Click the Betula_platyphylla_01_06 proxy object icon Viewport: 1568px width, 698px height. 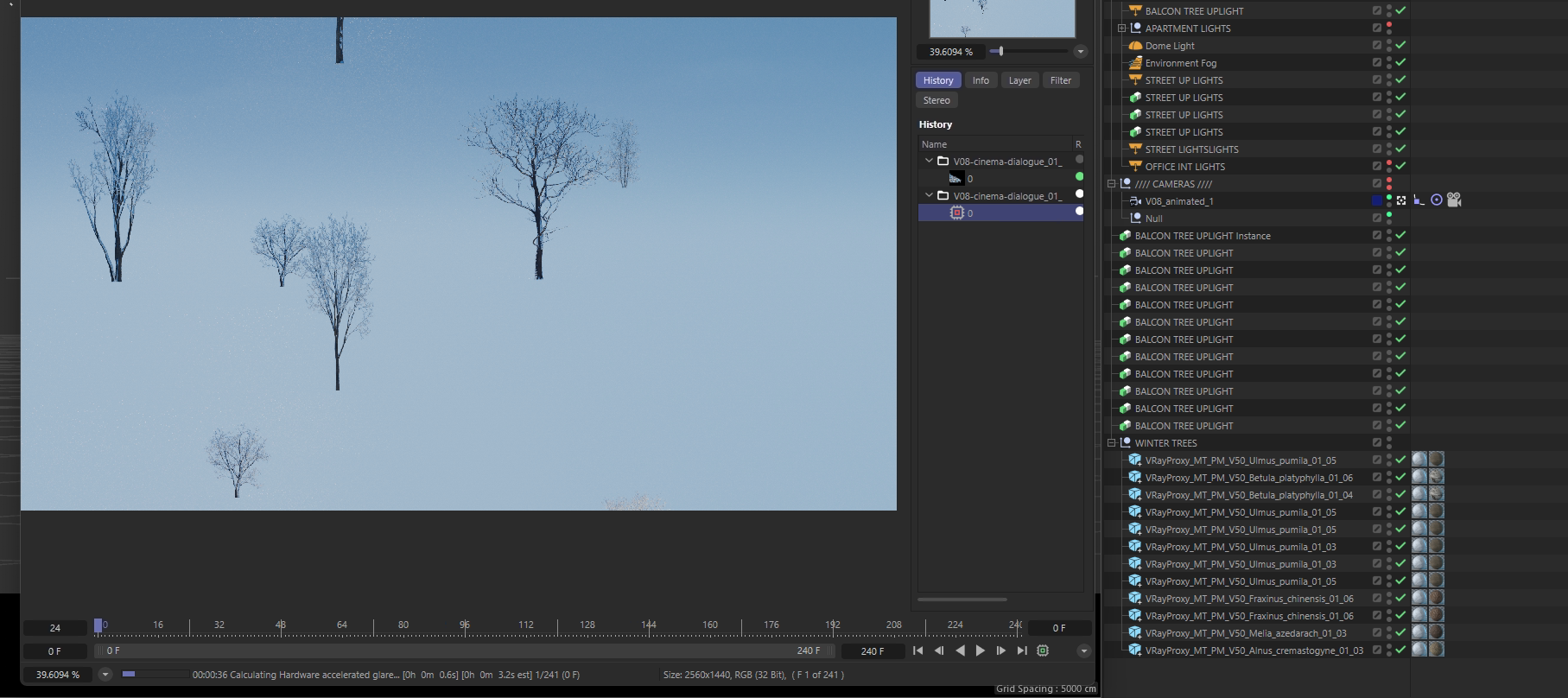point(1135,478)
